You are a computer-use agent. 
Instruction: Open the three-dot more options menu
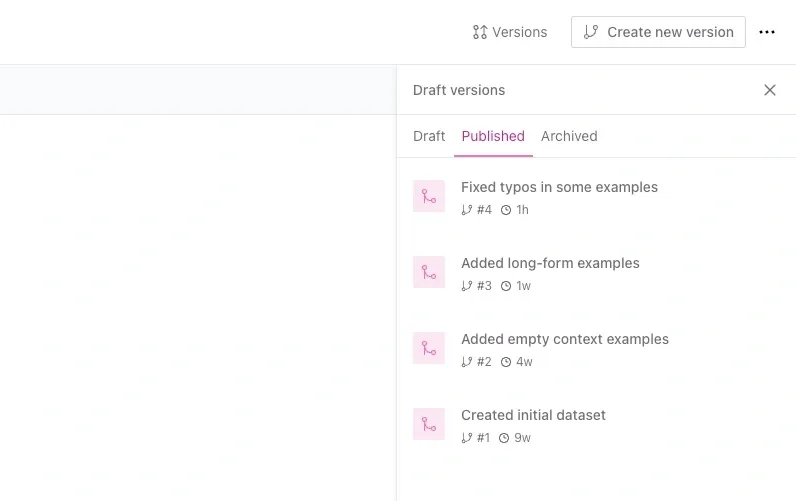click(767, 32)
